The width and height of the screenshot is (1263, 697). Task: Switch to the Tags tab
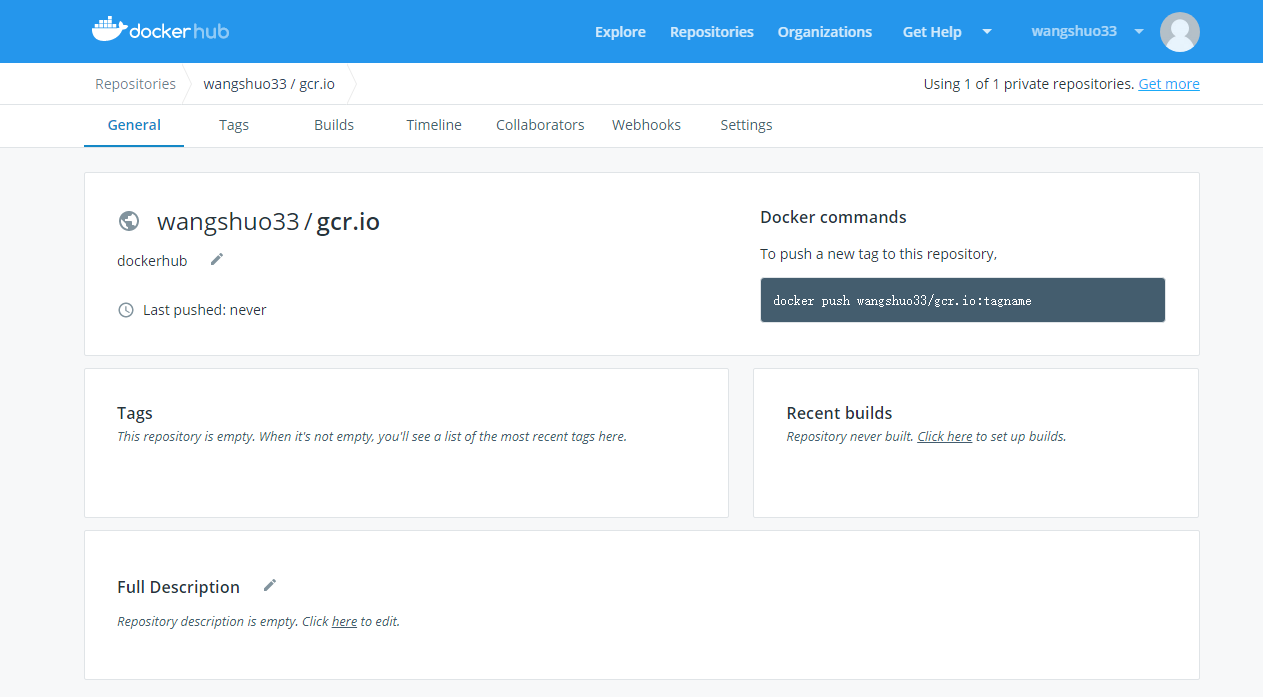click(x=234, y=125)
